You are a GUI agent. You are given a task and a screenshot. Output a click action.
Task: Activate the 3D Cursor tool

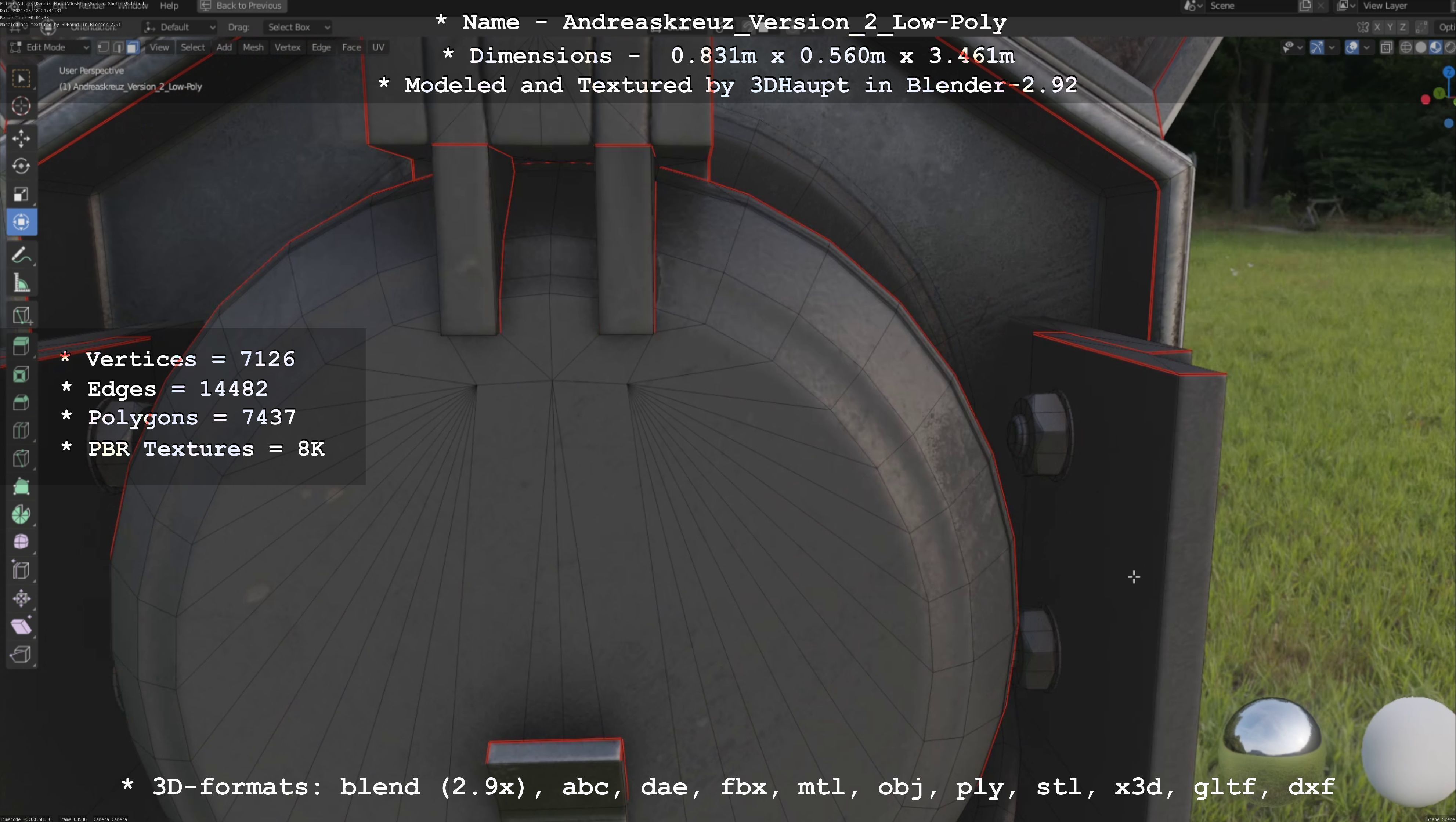pos(21,106)
